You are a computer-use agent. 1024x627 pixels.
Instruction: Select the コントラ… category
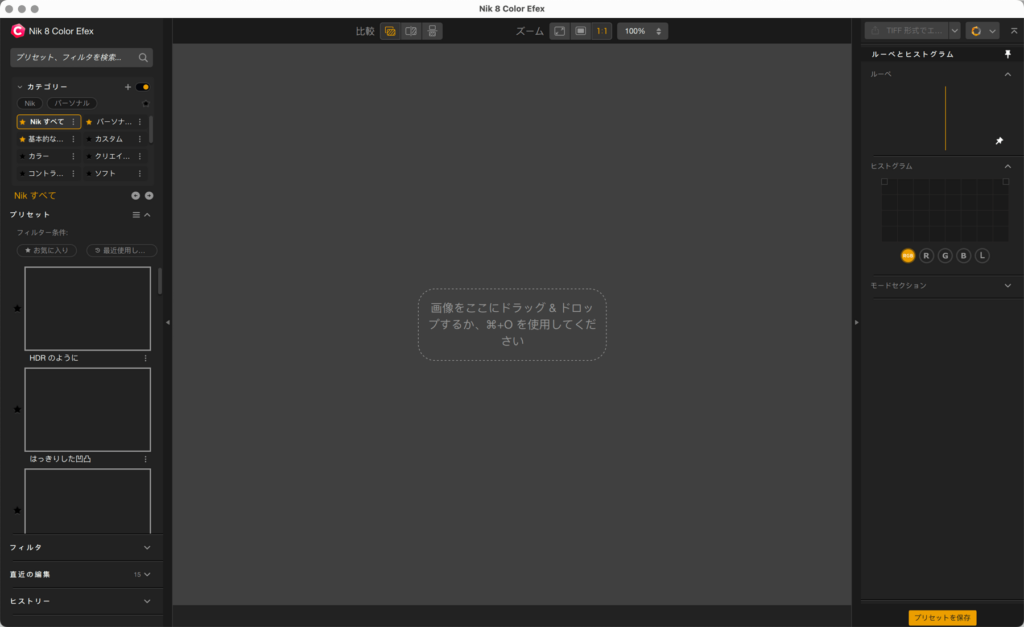pyautogui.click(x=46, y=173)
